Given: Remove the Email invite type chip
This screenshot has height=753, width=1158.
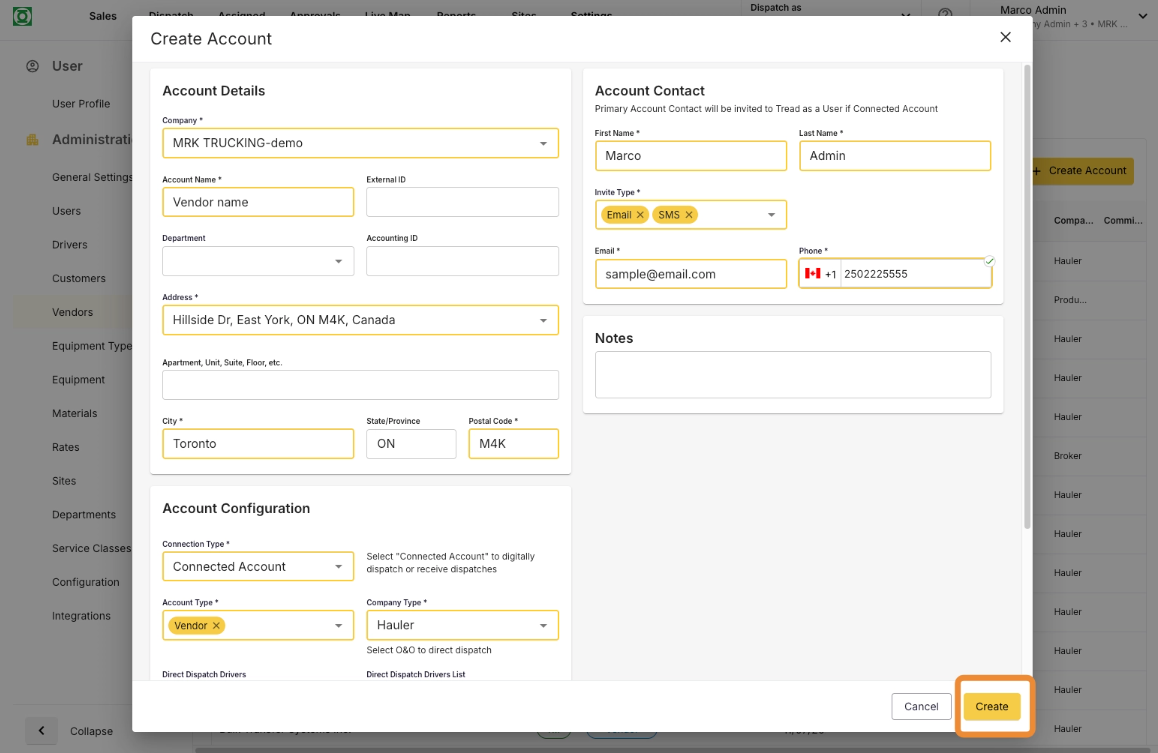Looking at the screenshot, I should click(x=640, y=215).
